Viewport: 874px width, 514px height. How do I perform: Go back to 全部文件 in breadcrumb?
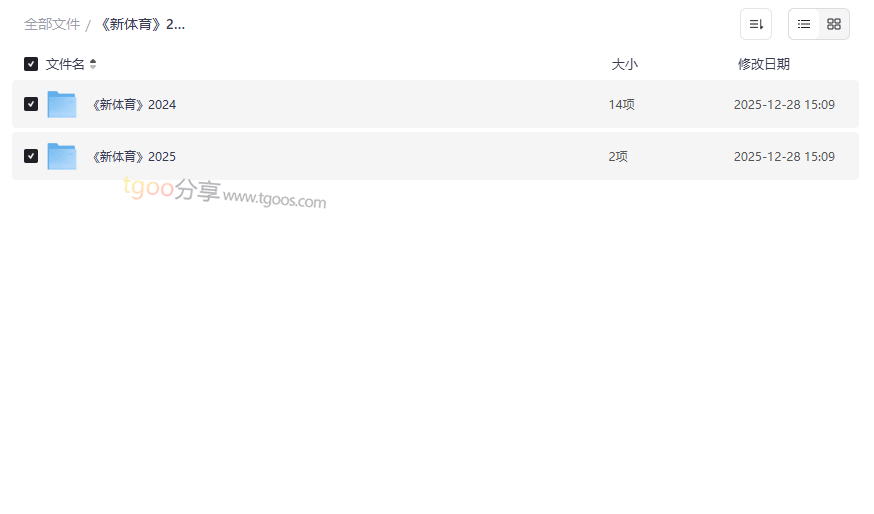[52, 24]
